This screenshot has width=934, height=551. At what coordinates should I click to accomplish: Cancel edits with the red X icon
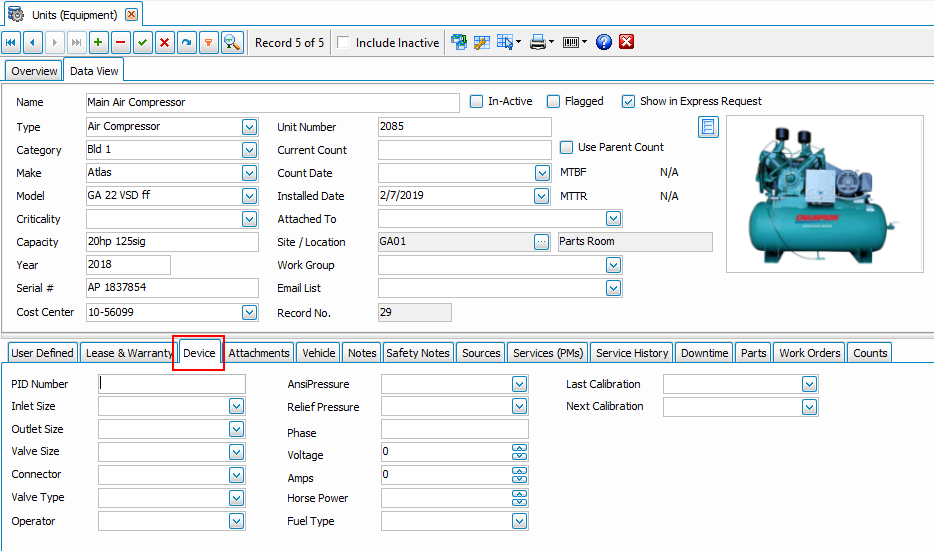tap(164, 43)
